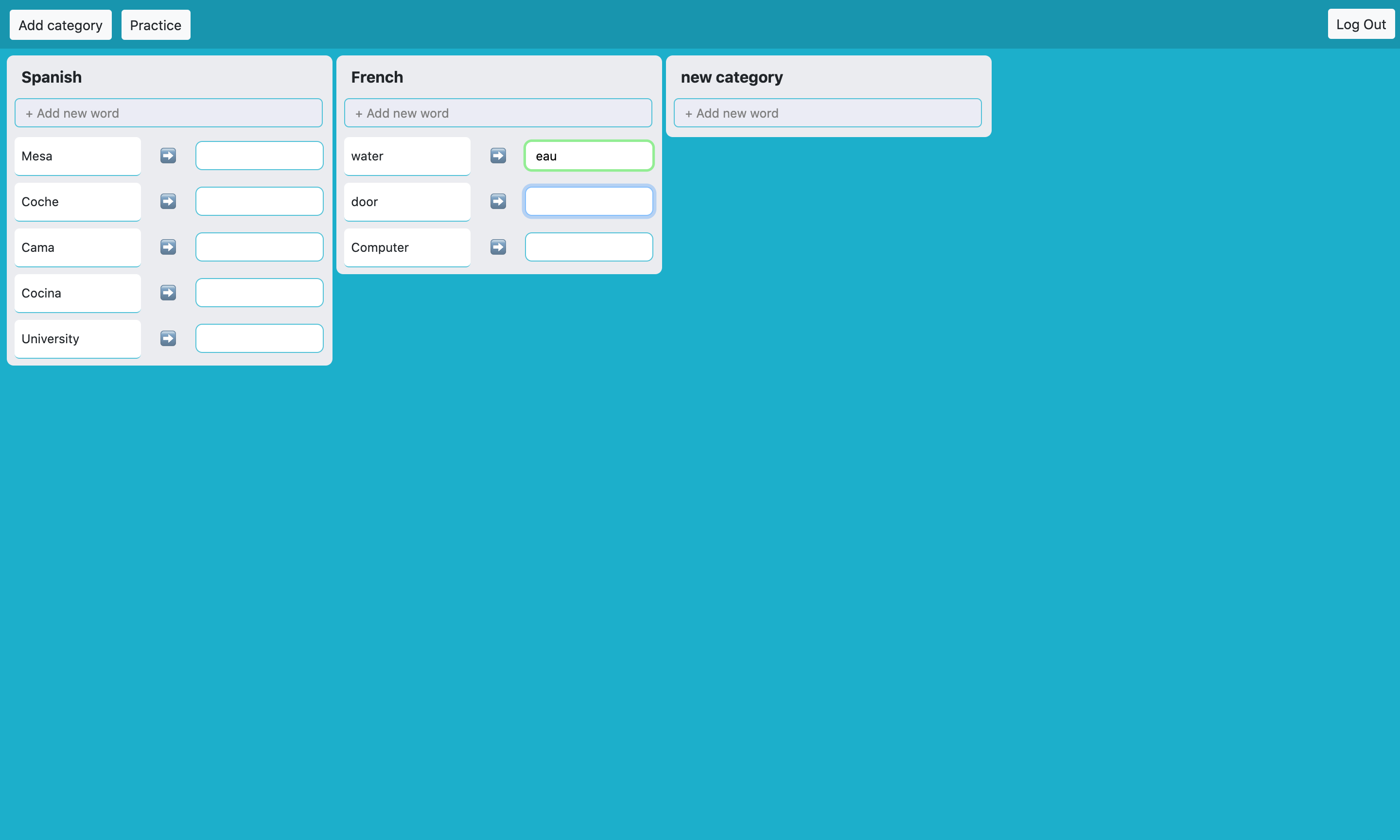Image resolution: width=1400 pixels, height=840 pixels.
Task: Click the arrow icon beside water
Action: (x=498, y=156)
